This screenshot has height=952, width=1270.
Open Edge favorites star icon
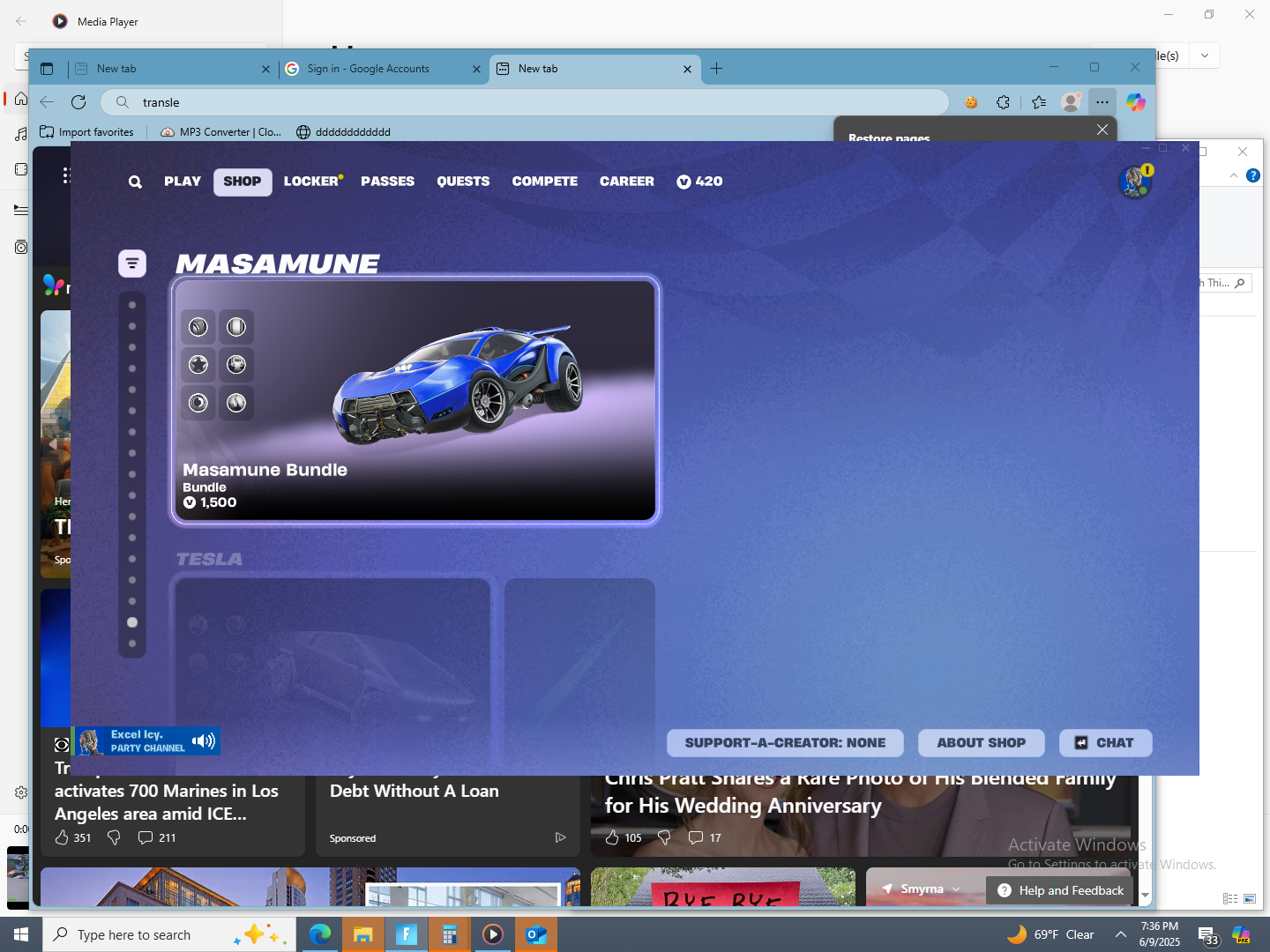(1039, 102)
